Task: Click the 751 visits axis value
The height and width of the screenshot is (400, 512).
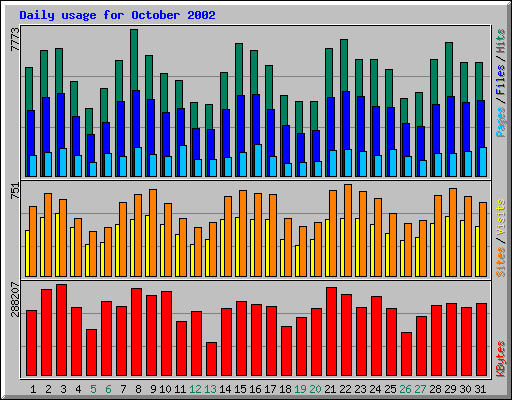Action: coord(15,191)
